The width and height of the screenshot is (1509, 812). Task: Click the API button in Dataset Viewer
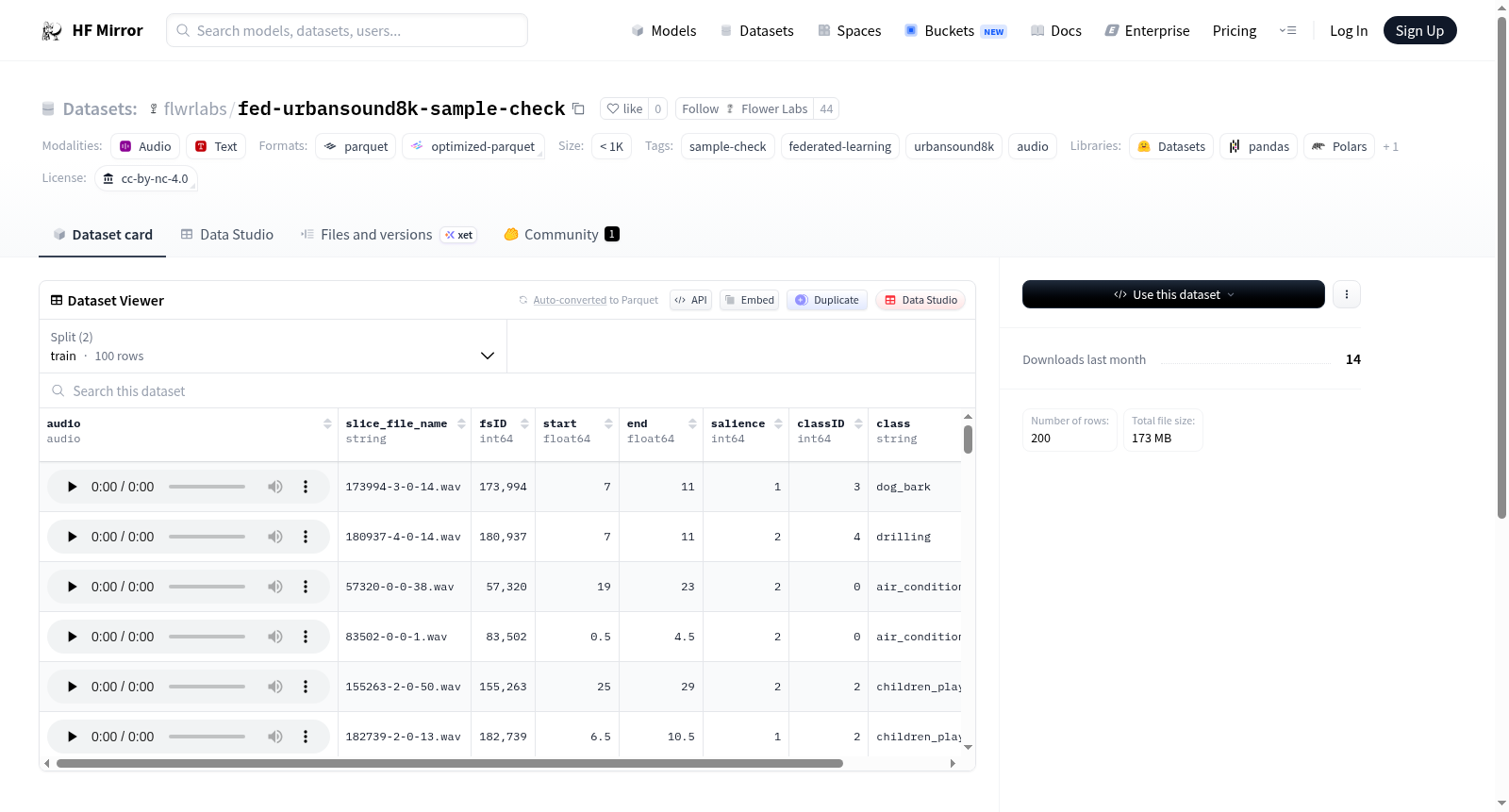(x=690, y=300)
